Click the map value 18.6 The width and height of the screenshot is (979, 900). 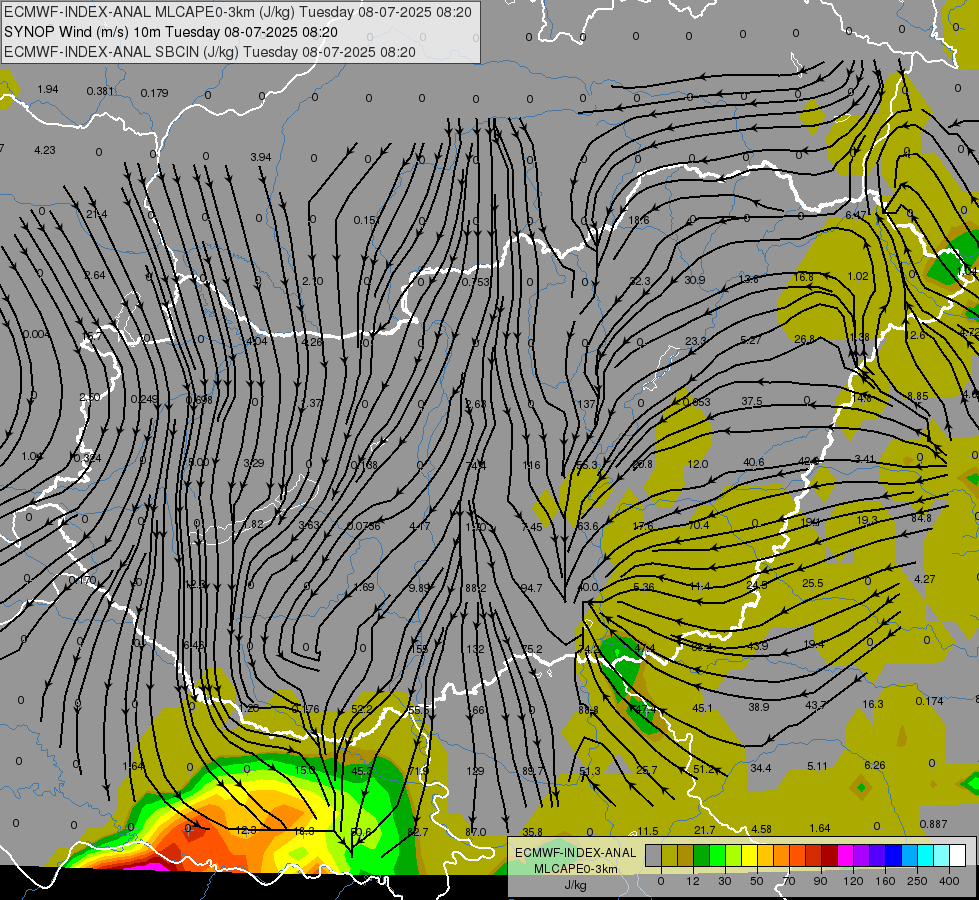pos(639,220)
